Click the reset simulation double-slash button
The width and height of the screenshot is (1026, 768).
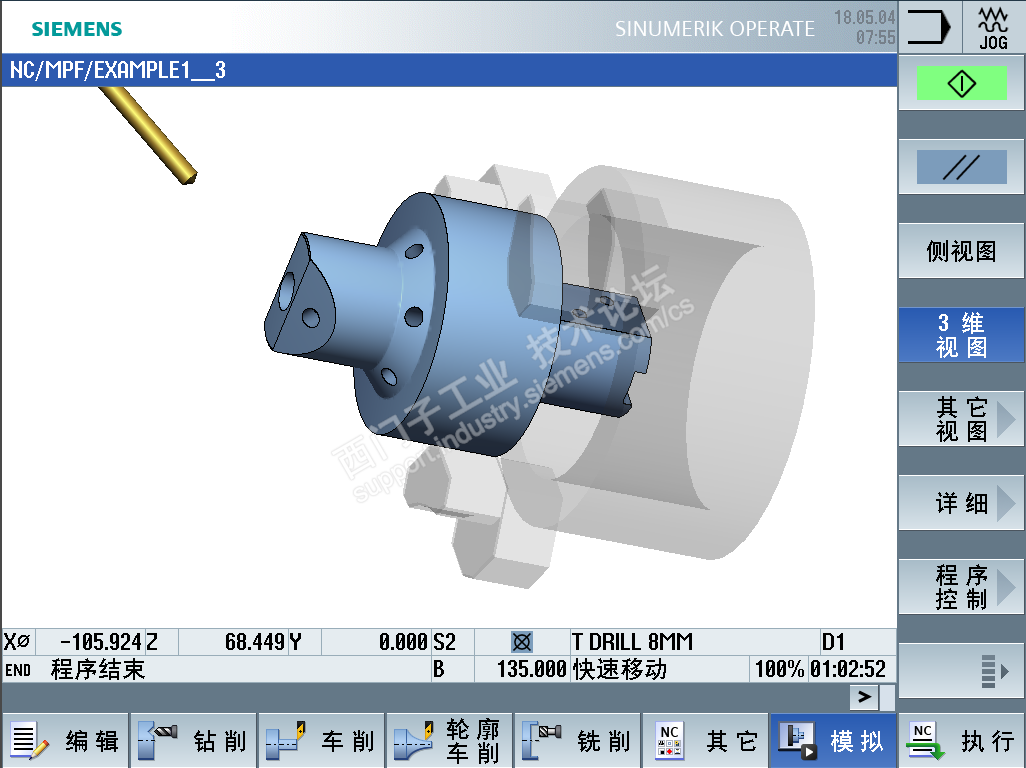pos(961,167)
